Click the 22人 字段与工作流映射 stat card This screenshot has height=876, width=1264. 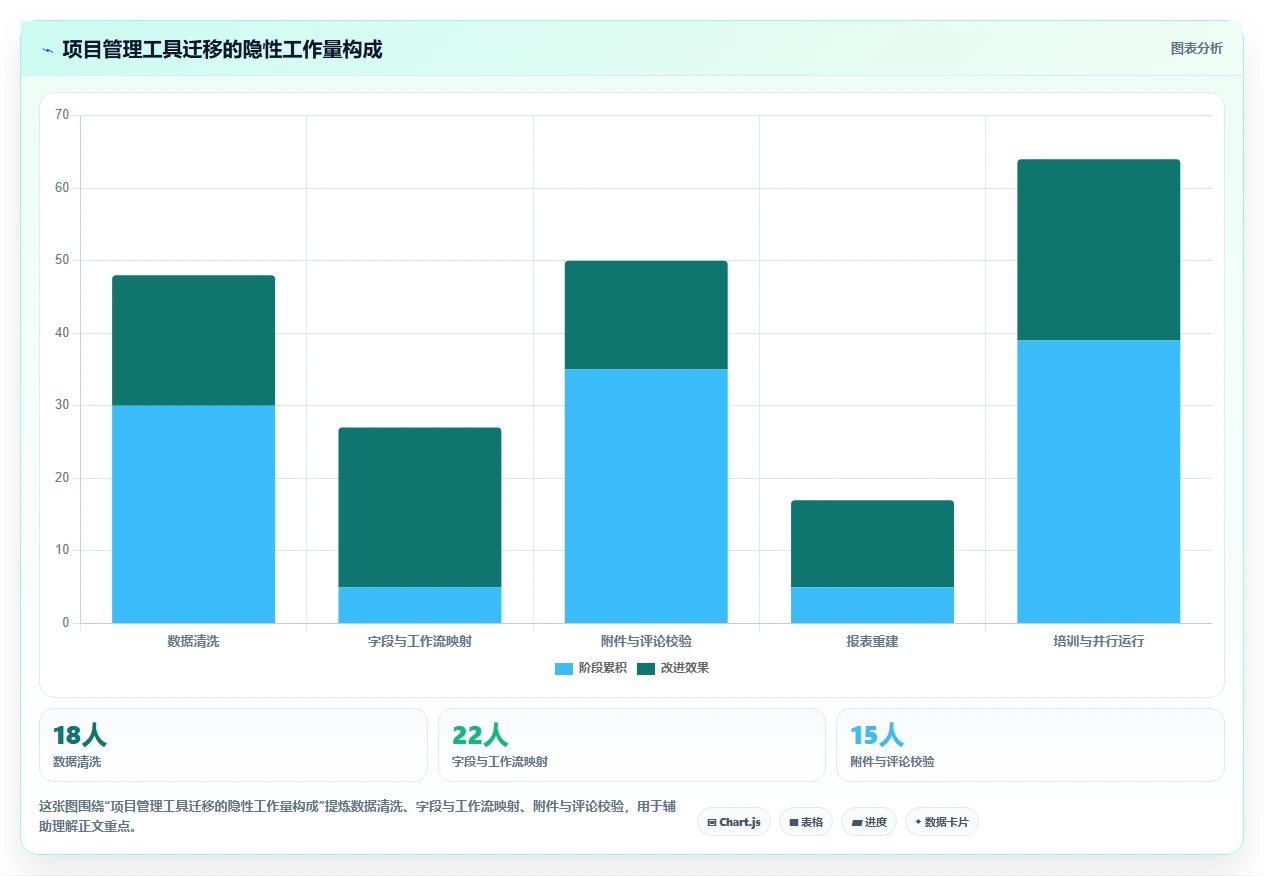click(632, 745)
